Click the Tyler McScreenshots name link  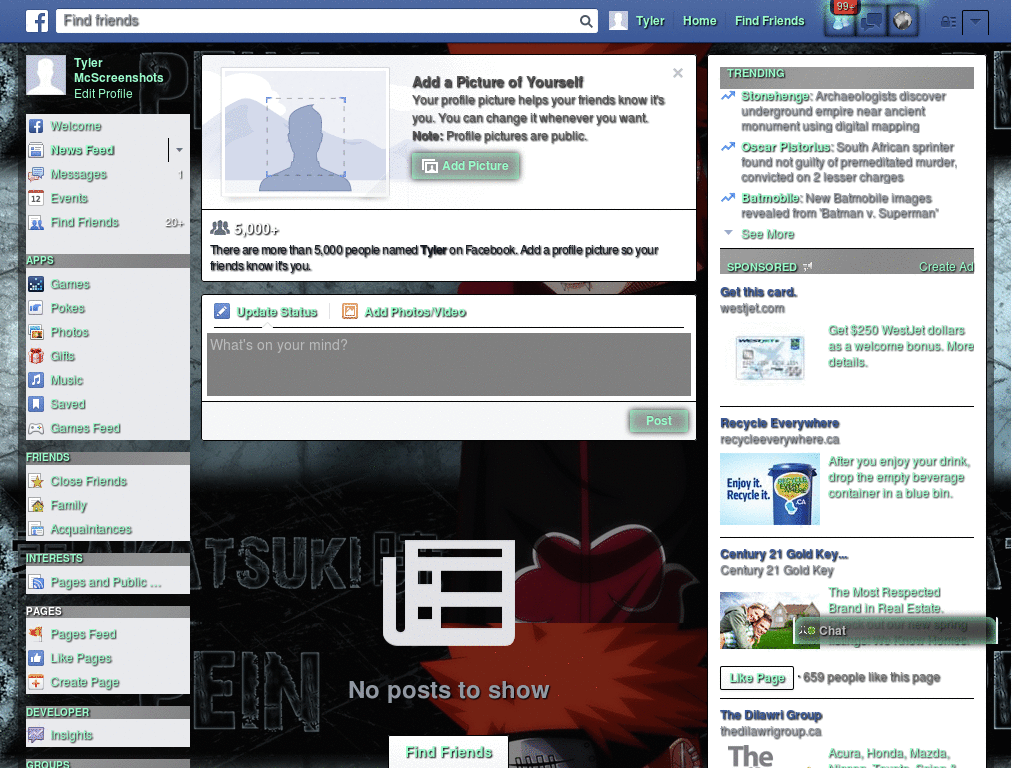coord(118,70)
